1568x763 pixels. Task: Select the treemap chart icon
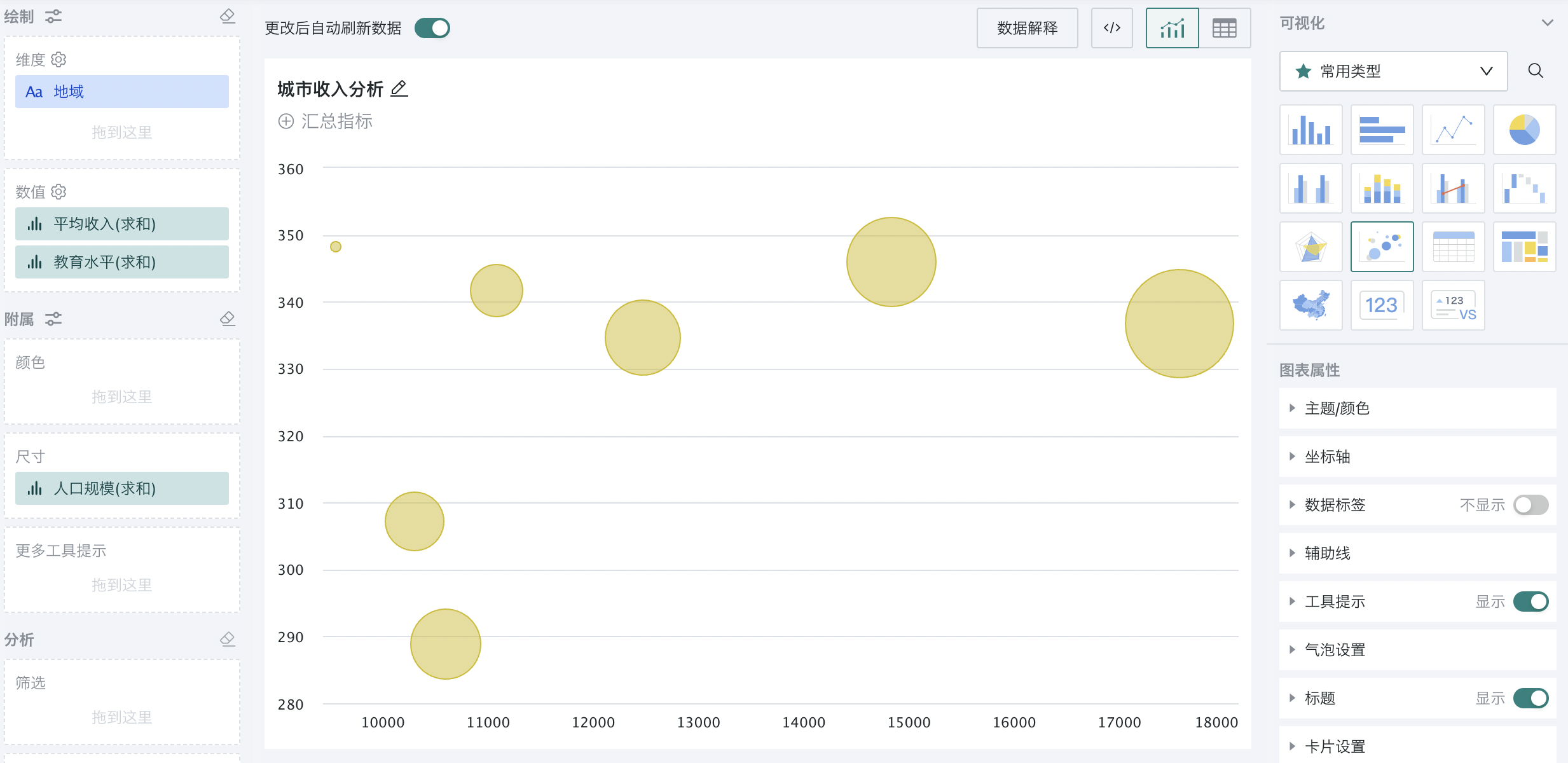coord(1524,247)
